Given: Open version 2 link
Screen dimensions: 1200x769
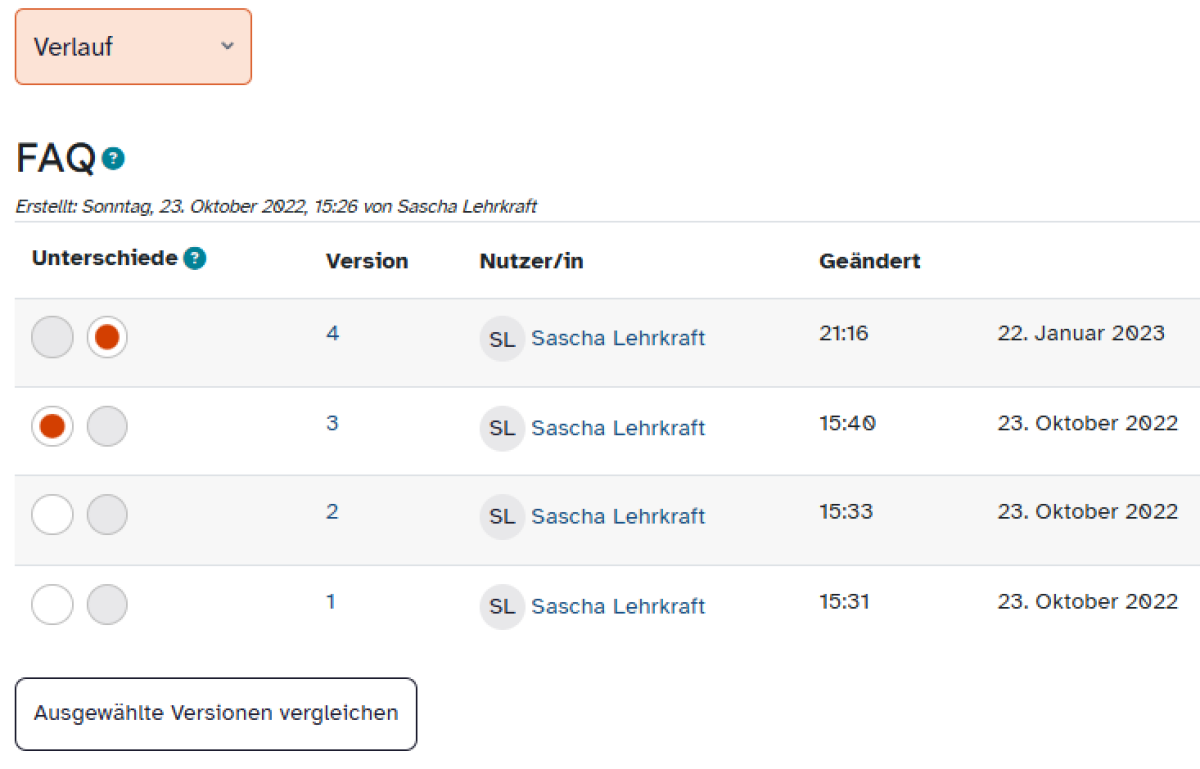Looking at the screenshot, I should (333, 512).
